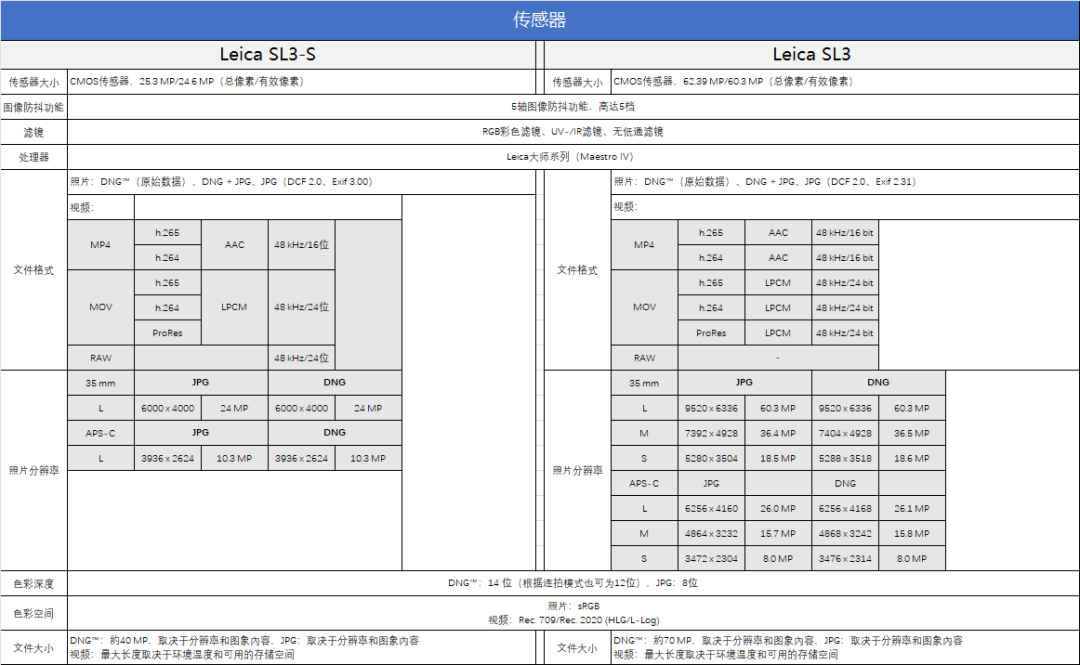Select the 滤镜 row label
The width and height of the screenshot is (1080, 665).
(33, 132)
